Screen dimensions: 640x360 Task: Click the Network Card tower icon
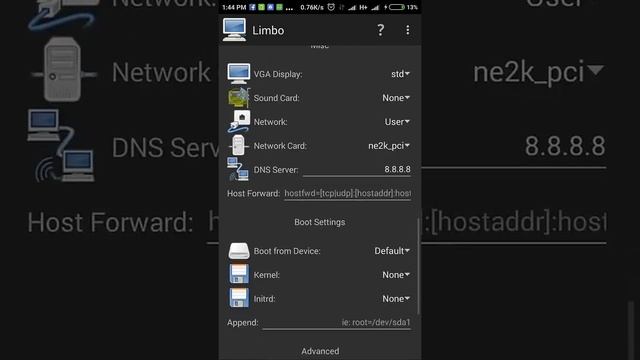pyautogui.click(x=238, y=145)
